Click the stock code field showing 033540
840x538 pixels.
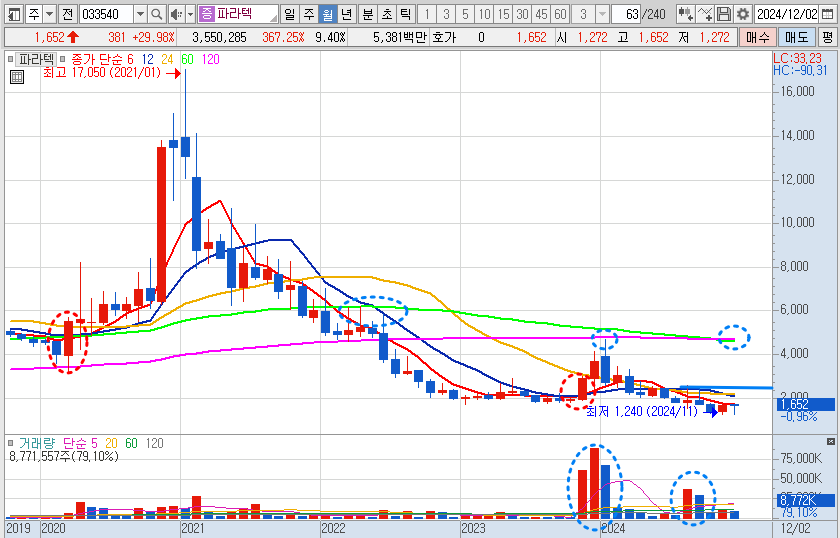pyautogui.click(x=106, y=14)
